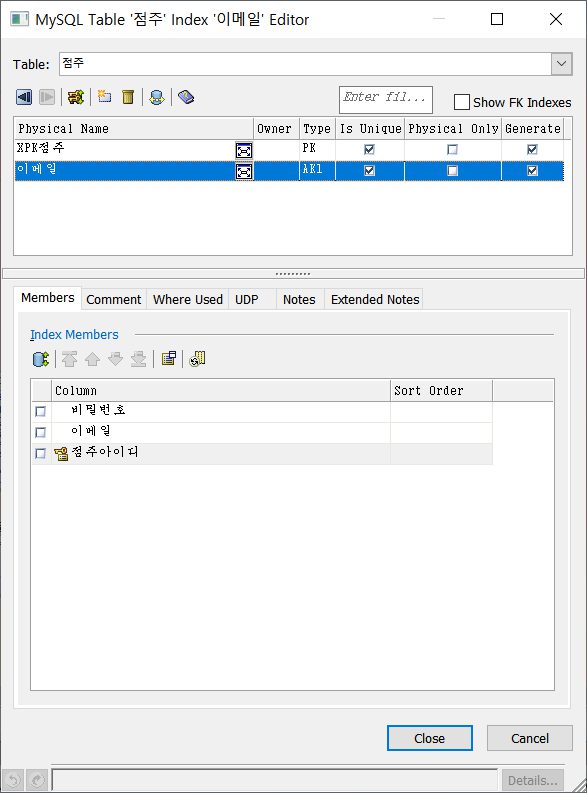Open the database preview icon in top toolbar
The width and height of the screenshot is (587, 793).
pos(157,97)
